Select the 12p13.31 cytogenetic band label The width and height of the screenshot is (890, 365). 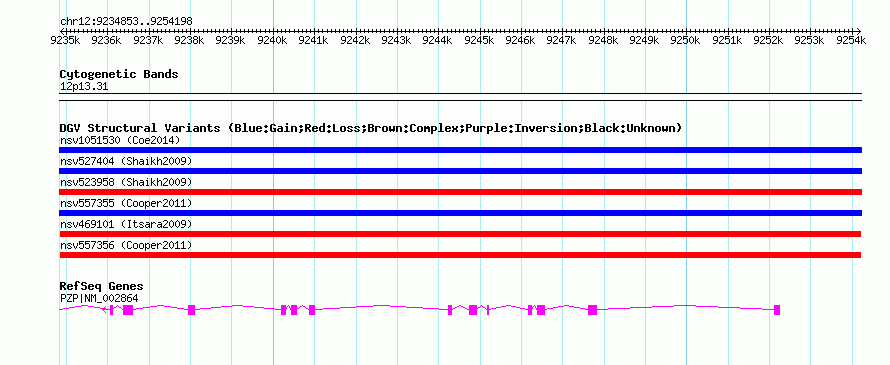pyautogui.click(x=84, y=87)
